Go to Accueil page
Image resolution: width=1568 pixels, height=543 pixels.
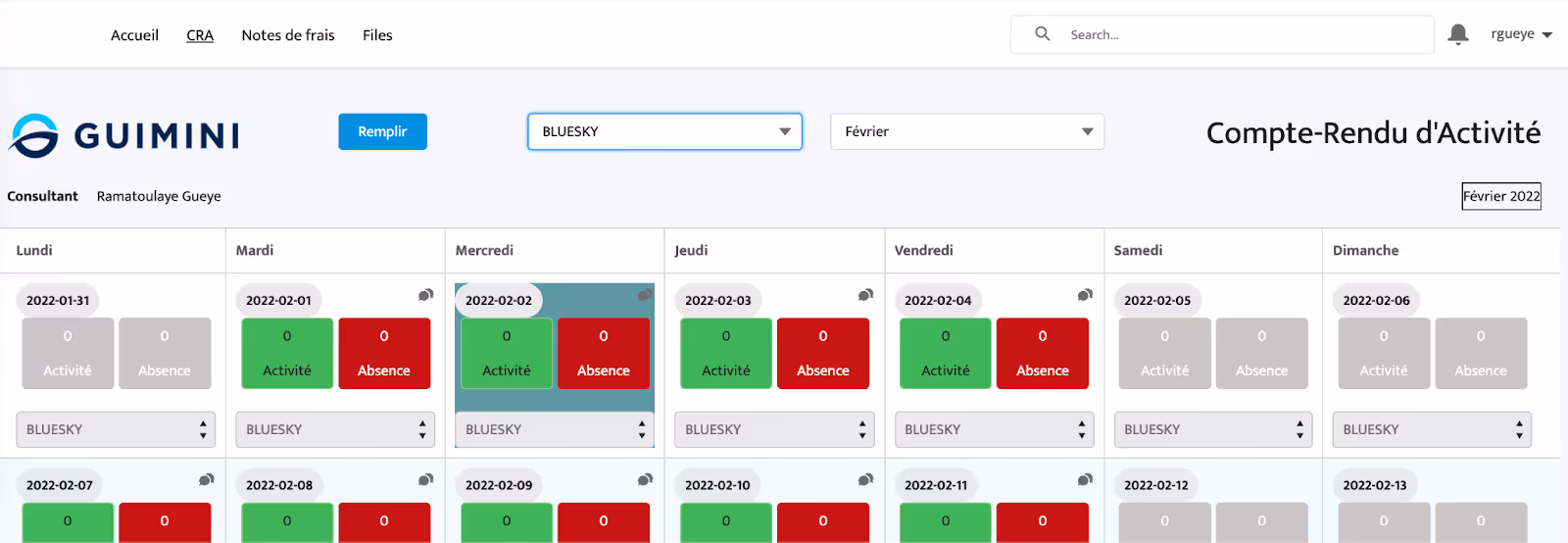[x=134, y=35]
